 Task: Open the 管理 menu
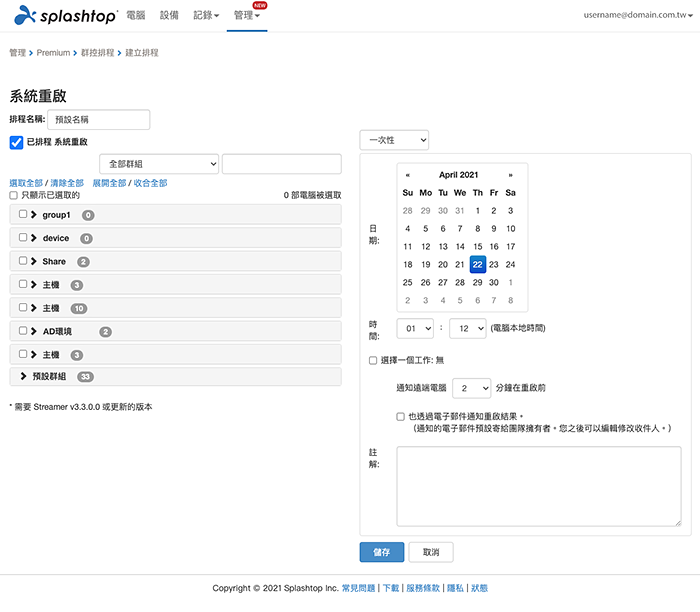(x=246, y=16)
